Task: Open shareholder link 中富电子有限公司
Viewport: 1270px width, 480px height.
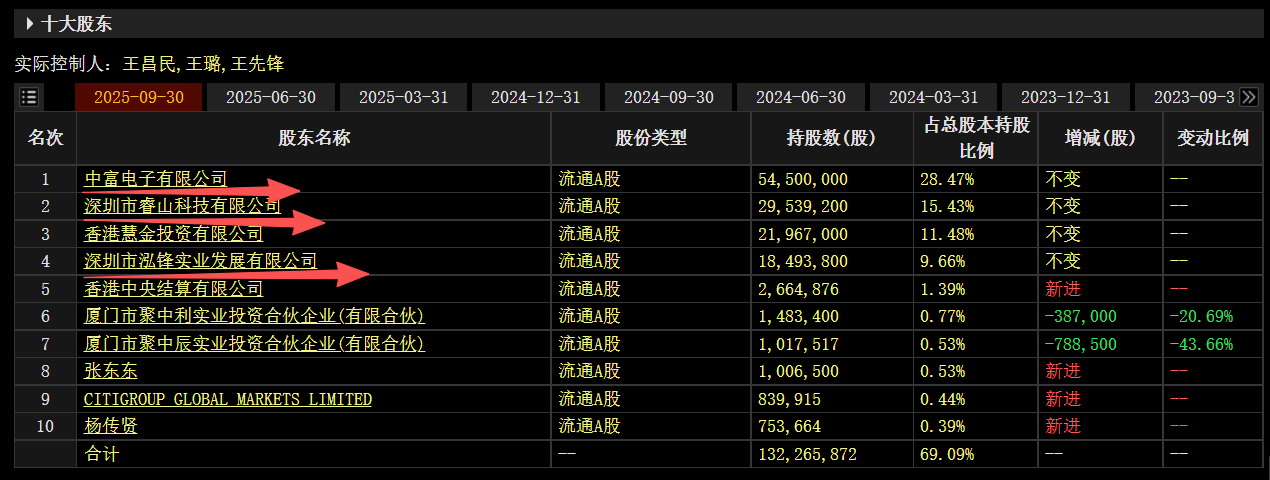Action: coord(155,179)
